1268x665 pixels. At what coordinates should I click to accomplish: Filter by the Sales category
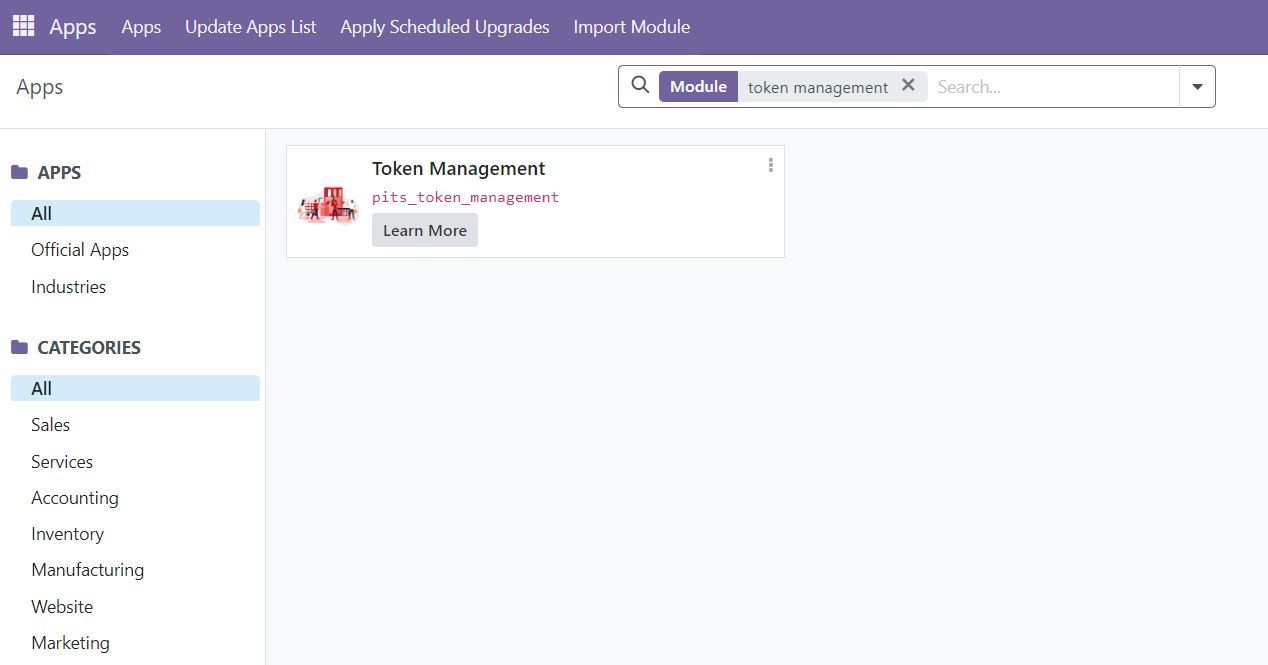[50, 425]
